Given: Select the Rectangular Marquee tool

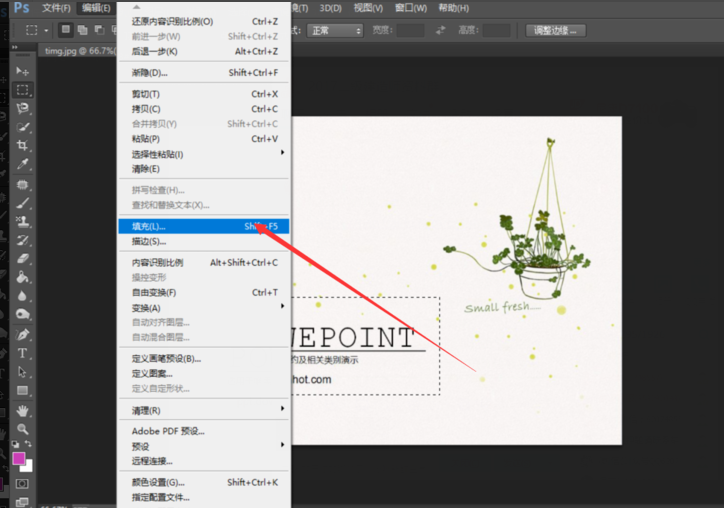Looking at the screenshot, I should coord(22,90).
